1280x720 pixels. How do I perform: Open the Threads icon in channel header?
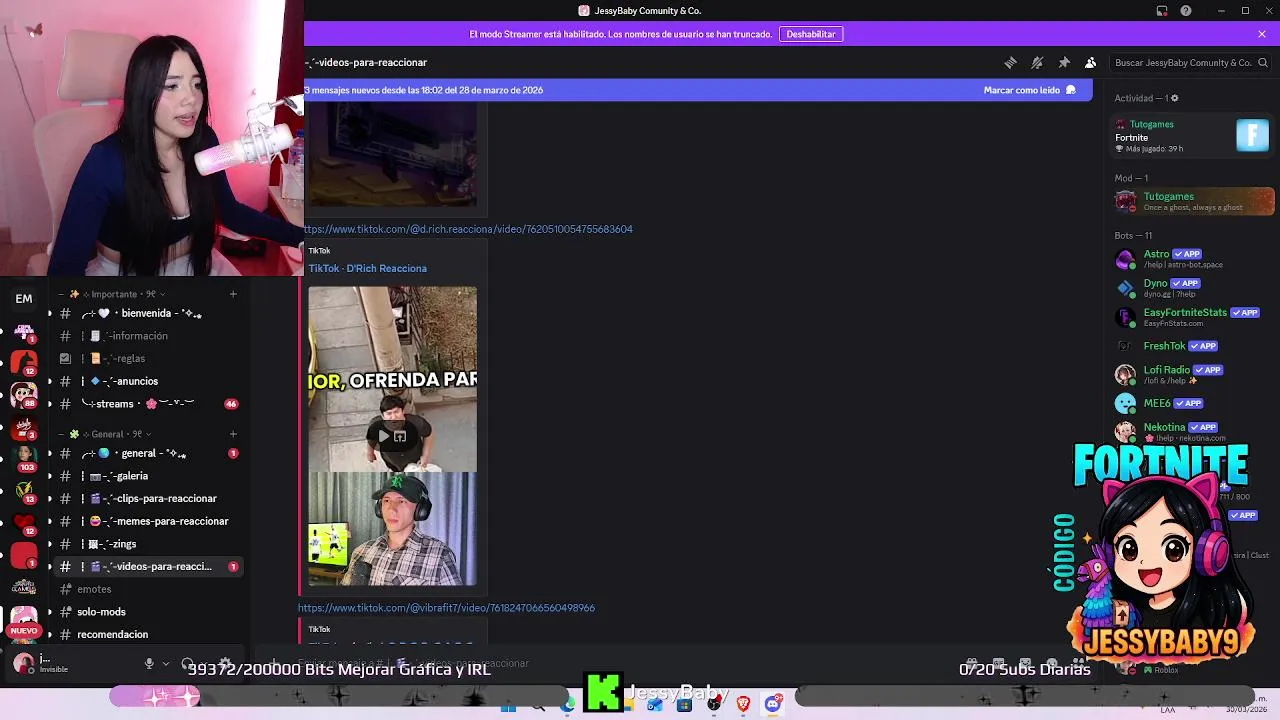[x=1010, y=62]
